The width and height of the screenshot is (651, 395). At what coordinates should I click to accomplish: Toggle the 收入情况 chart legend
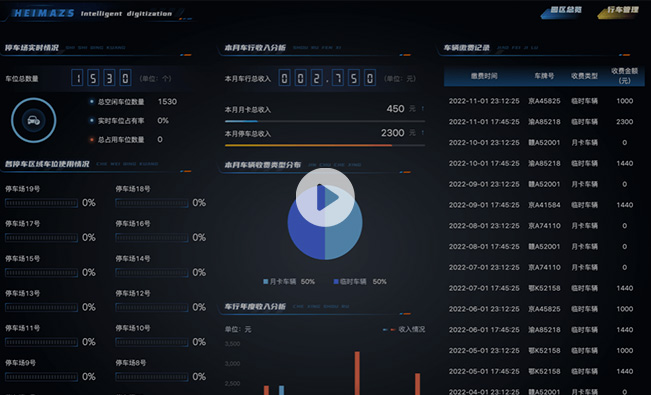pyautogui.click(x=404, y=329)
